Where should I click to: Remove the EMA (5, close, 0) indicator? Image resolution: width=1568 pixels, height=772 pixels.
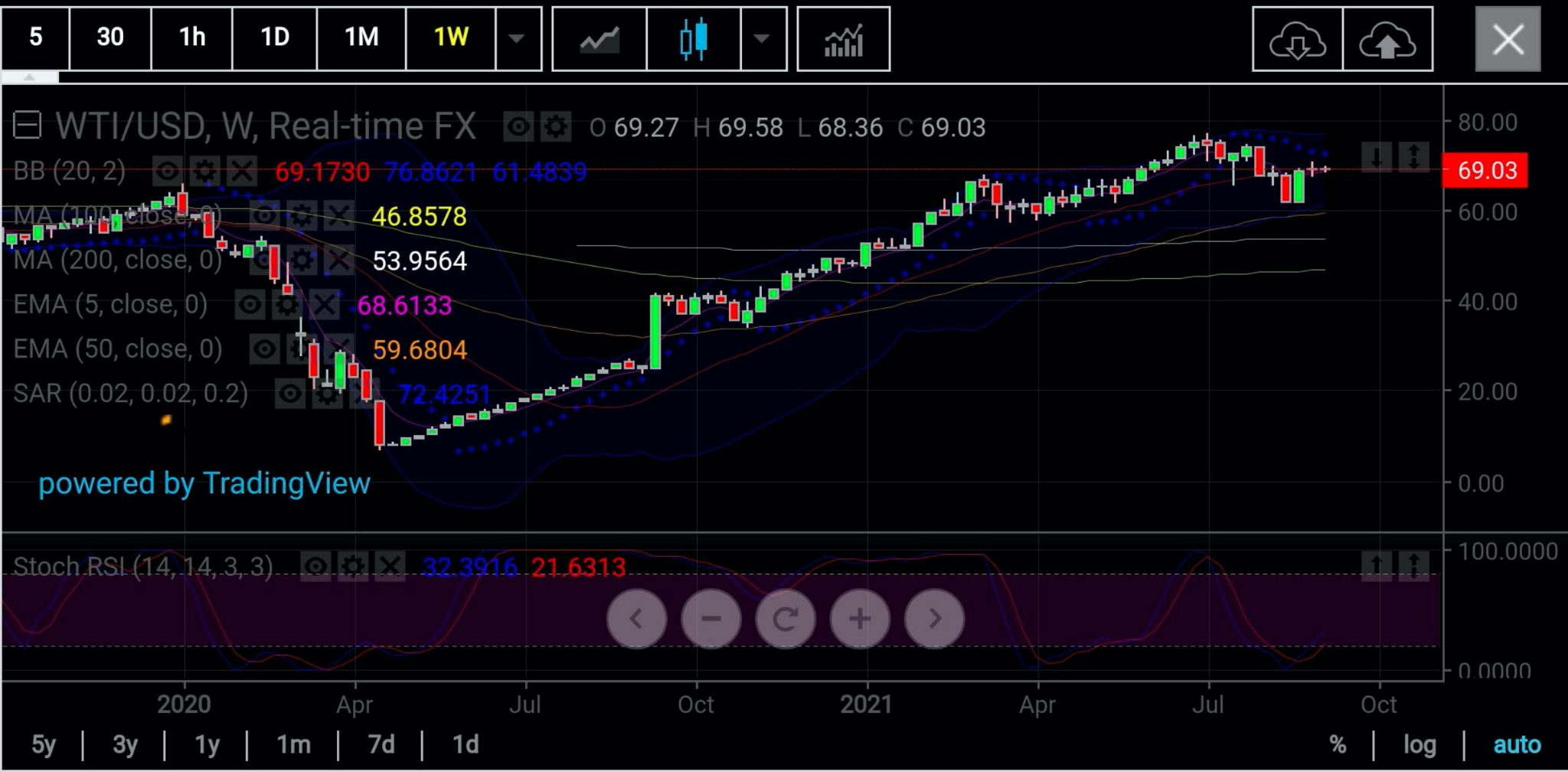325,306
